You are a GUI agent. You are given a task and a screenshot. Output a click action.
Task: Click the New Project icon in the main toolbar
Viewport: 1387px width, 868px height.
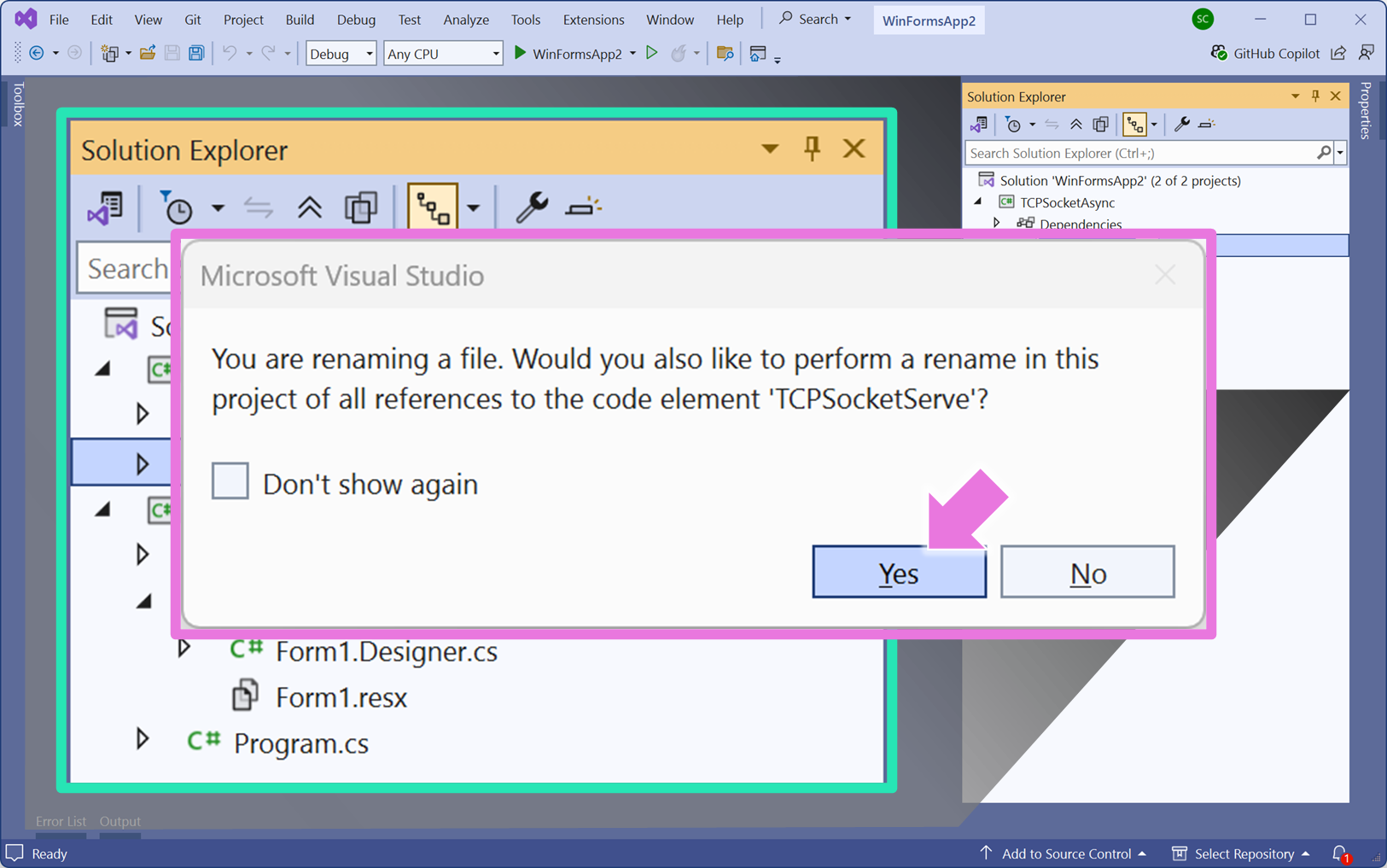[x=109, y=53]
